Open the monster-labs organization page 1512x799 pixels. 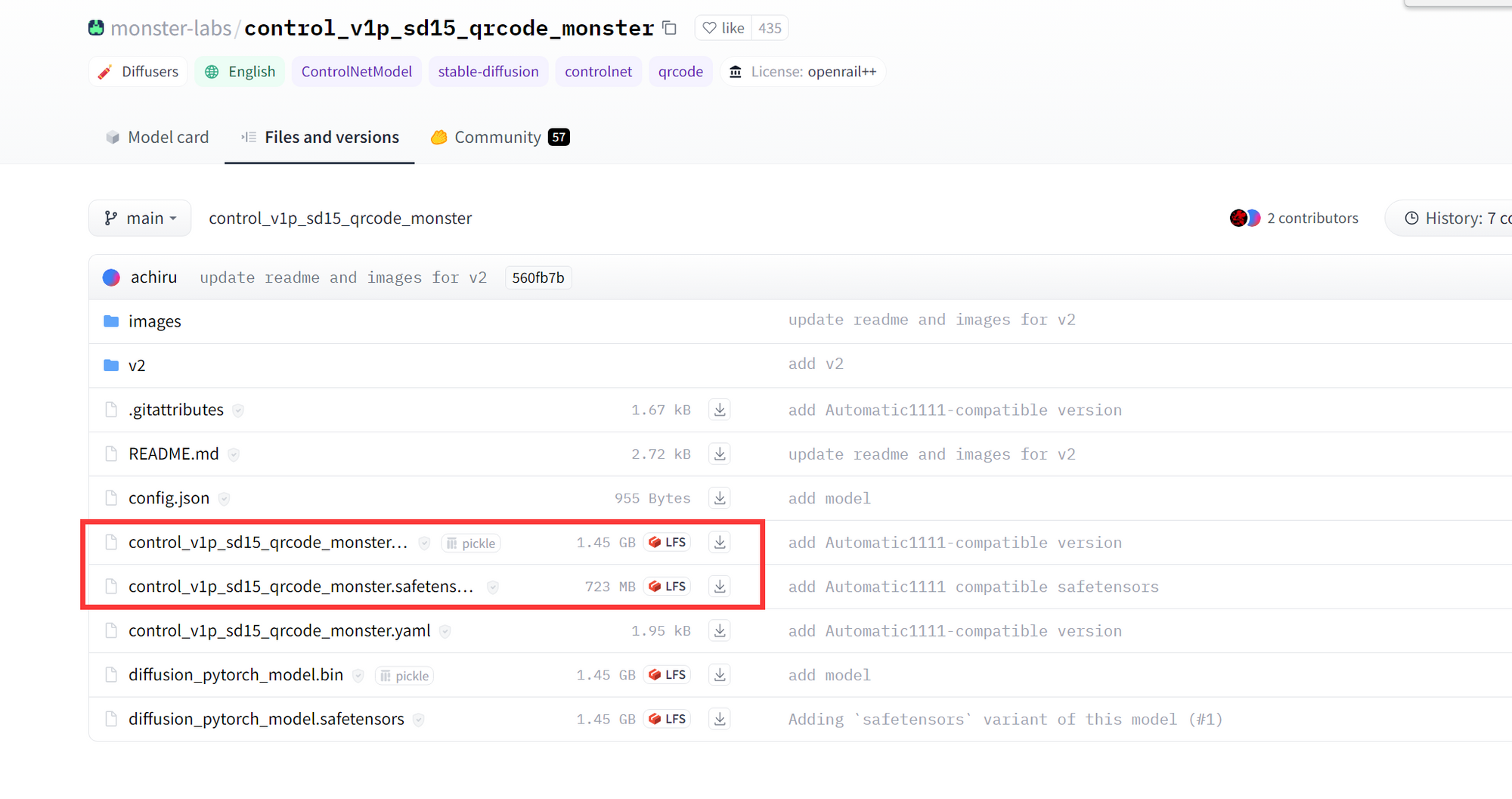pyautogui.click(x=171, y=28)
